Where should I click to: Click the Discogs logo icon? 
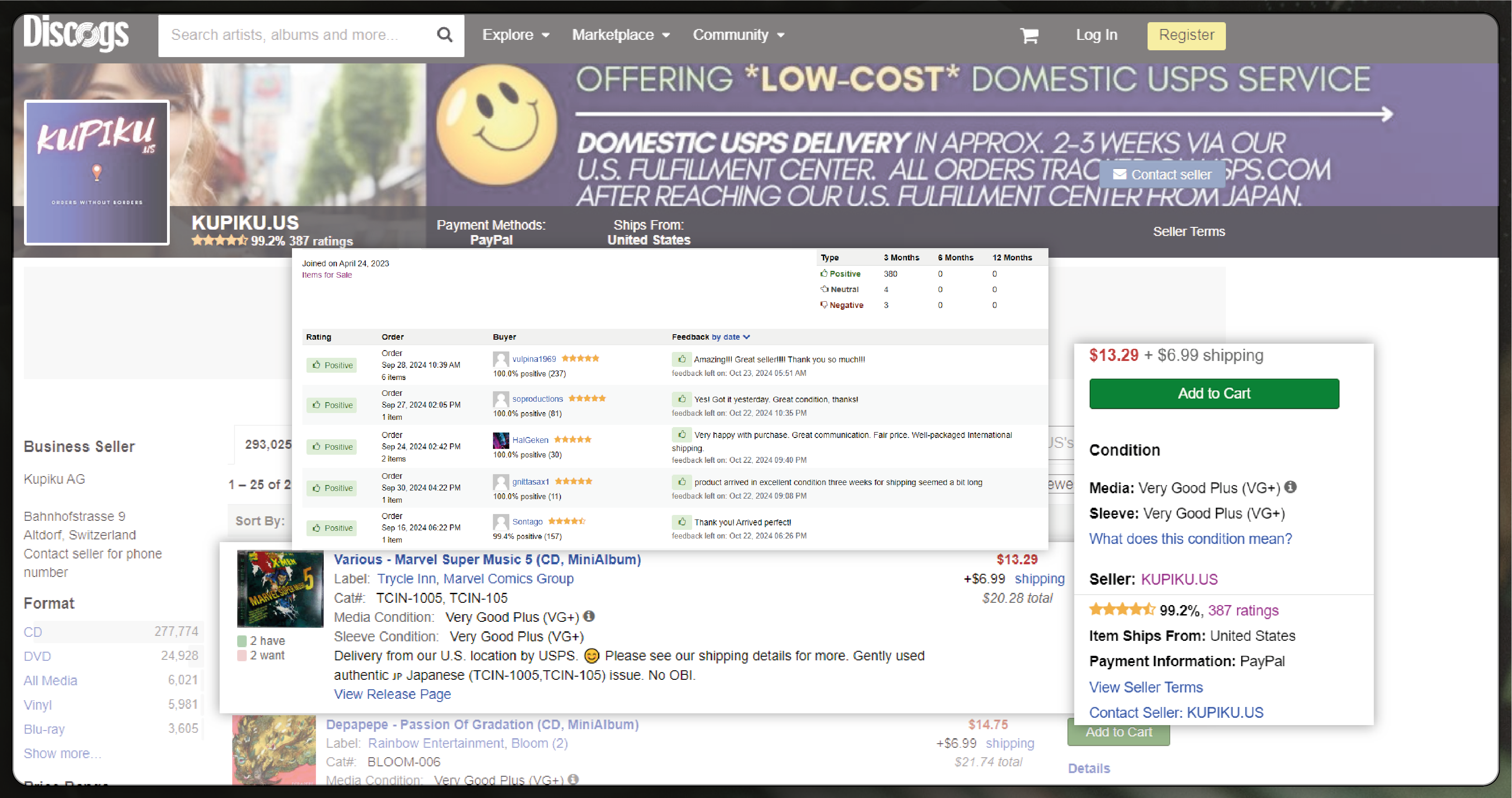[x=75, y=35]
